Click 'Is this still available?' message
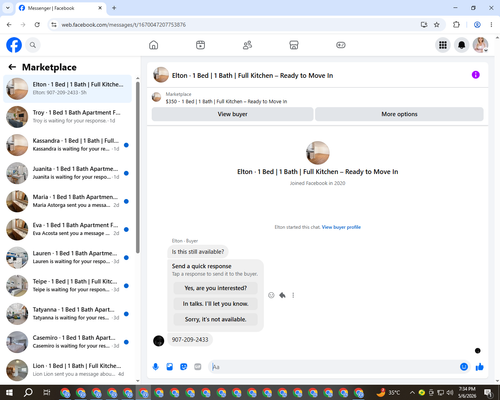This screenshot has height=400, width=500. (x=198, y=252)
